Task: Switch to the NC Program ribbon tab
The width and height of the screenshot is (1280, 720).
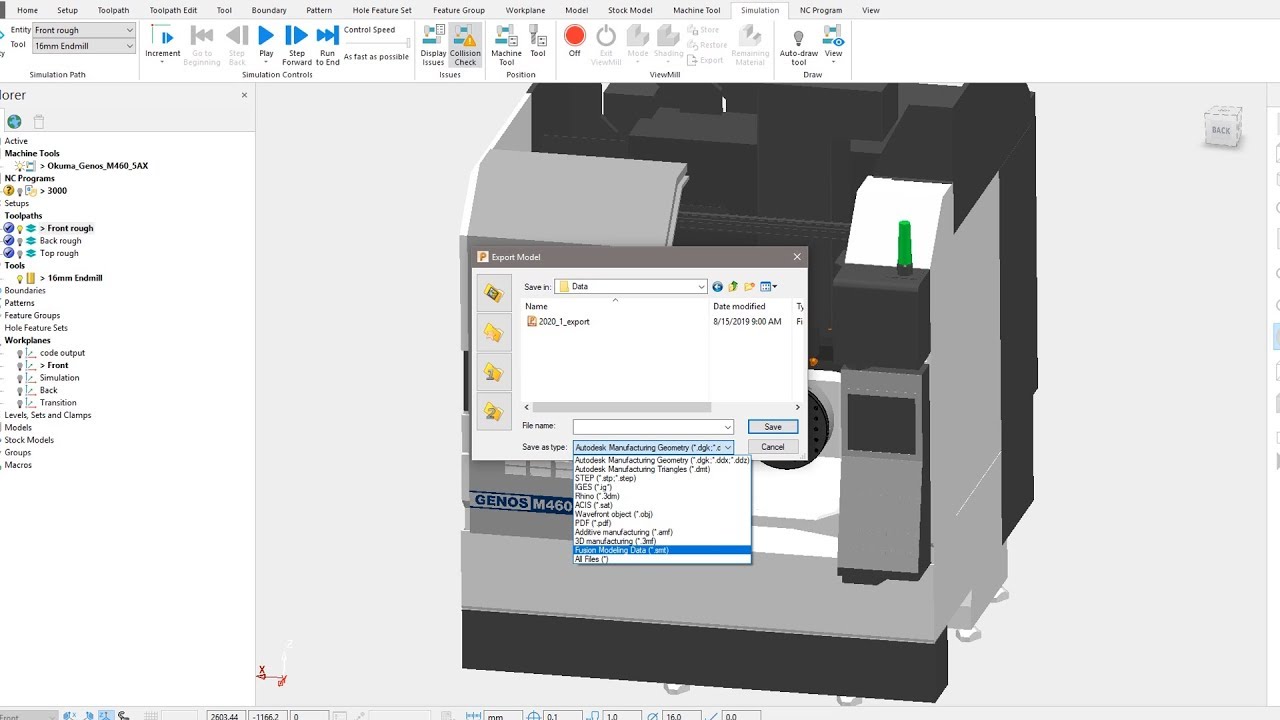Action: [x=821, y=10]
